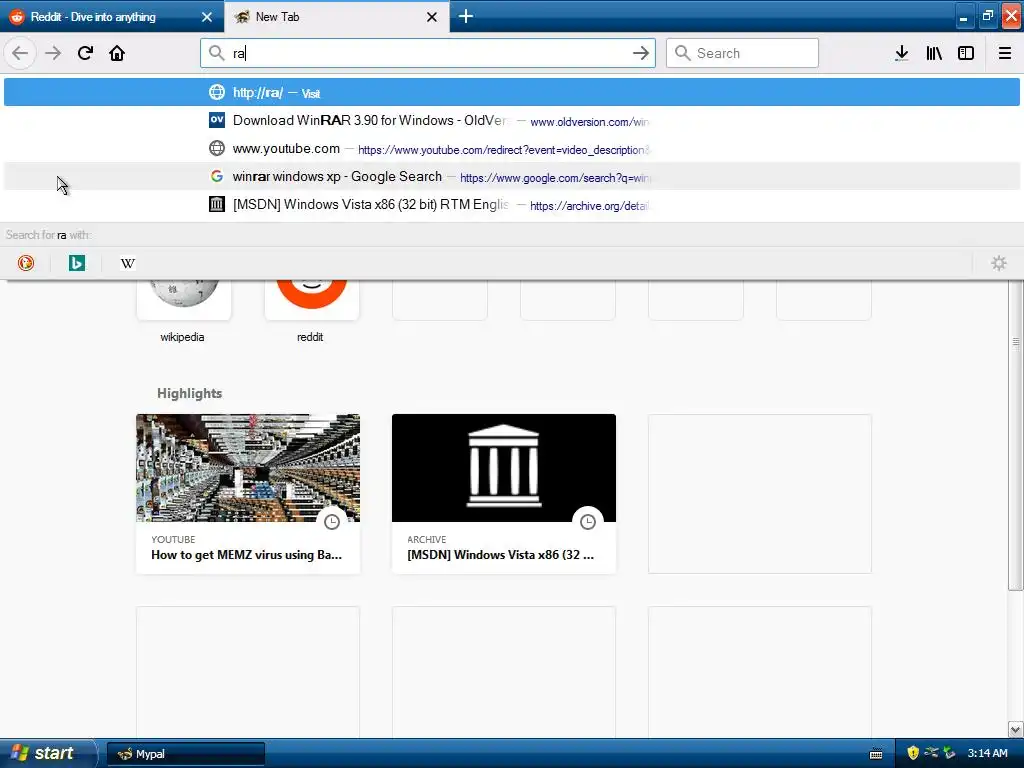Screen dimensions: 1024x768
Task: Click the How to get MEMZ virus title
Action: point(246,554)
